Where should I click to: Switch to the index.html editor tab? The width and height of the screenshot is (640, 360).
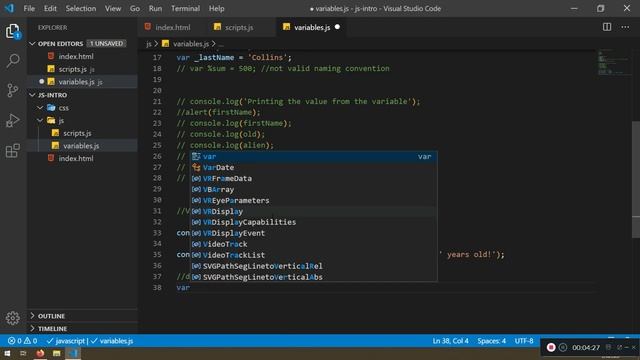click(173, 27)
